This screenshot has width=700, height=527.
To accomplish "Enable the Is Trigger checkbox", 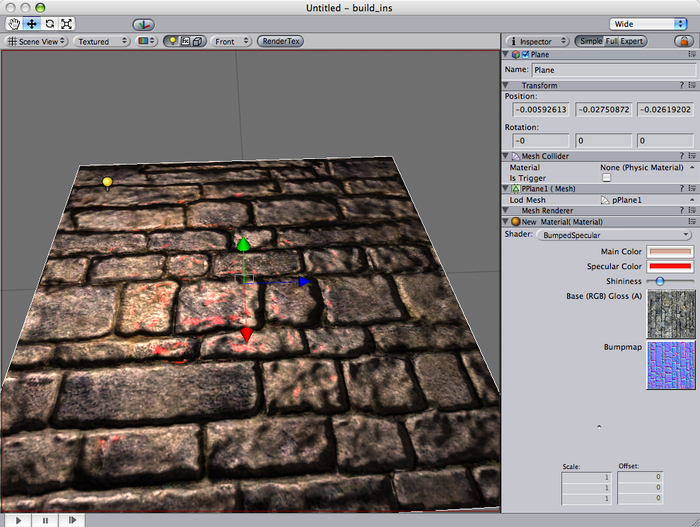I will point(606,177).
